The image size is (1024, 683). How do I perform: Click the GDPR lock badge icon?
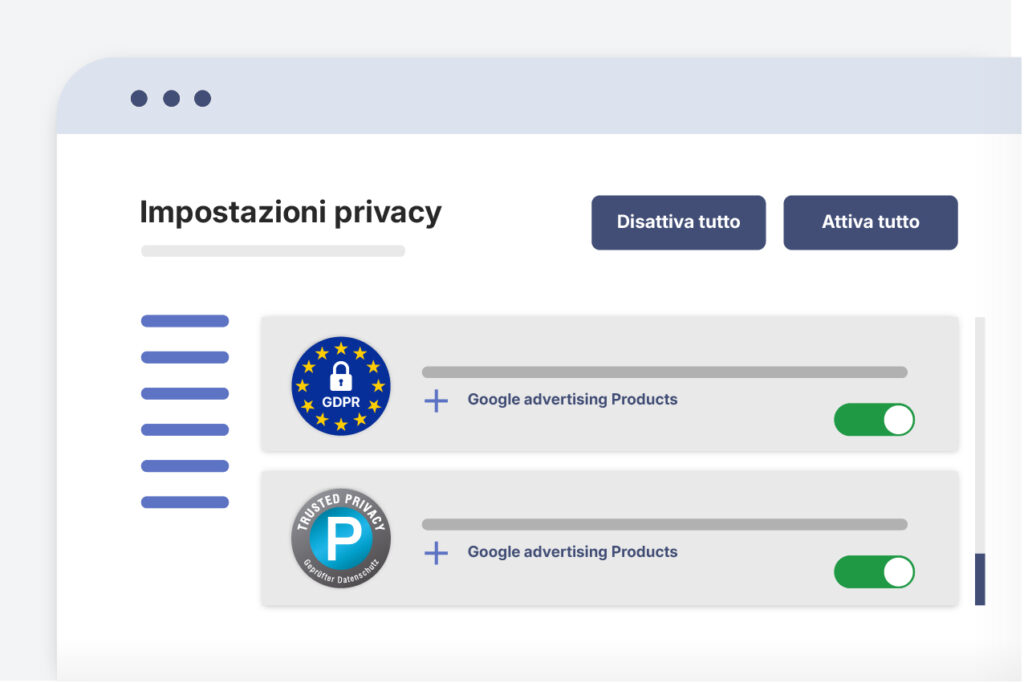(341, 386)
